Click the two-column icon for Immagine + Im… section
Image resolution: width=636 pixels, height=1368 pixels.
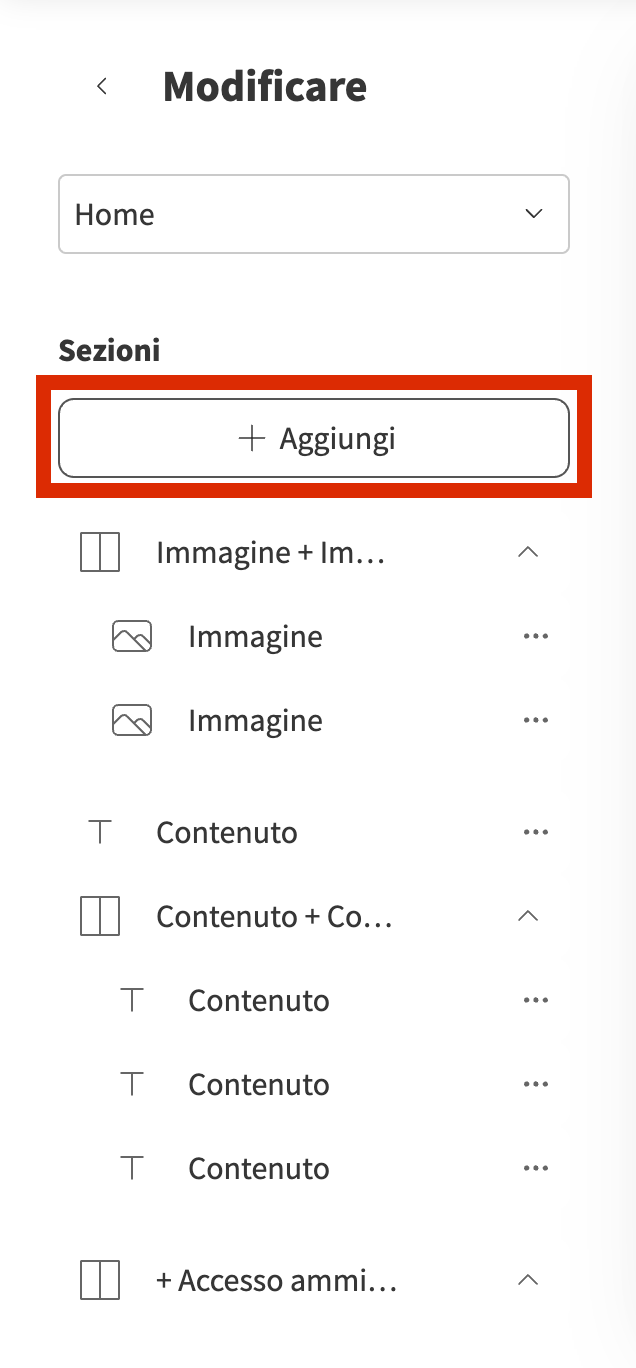pyautogui.click(x=100, y=552)
